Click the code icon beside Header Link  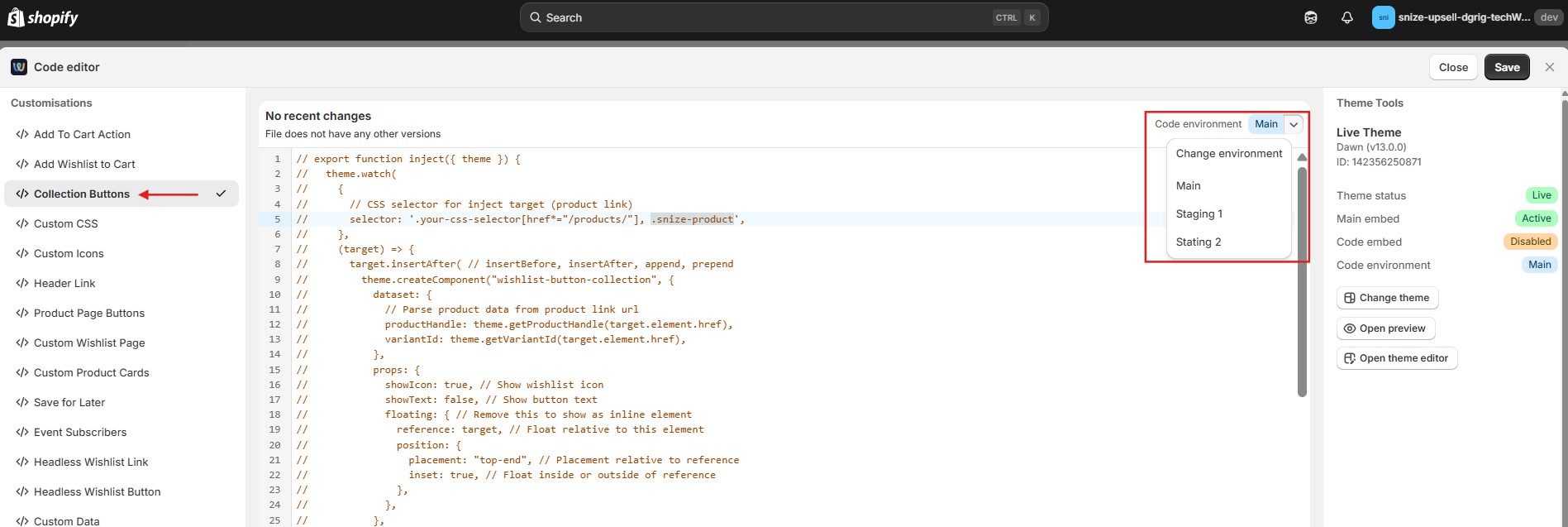pyautogui.click(x=22, y=284)
